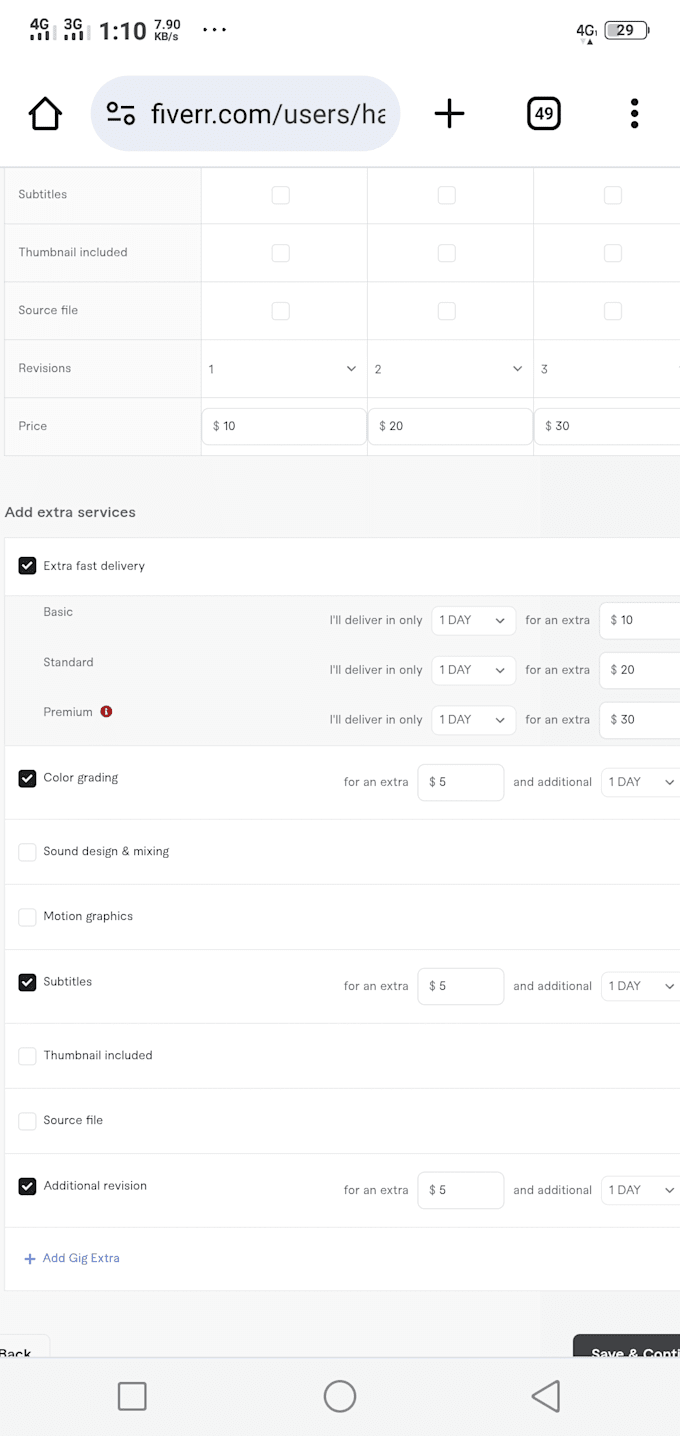This screenshot has width=680, height=1436.
Task: Enable Thumbnail included extra service
Action: [28, 1056]
